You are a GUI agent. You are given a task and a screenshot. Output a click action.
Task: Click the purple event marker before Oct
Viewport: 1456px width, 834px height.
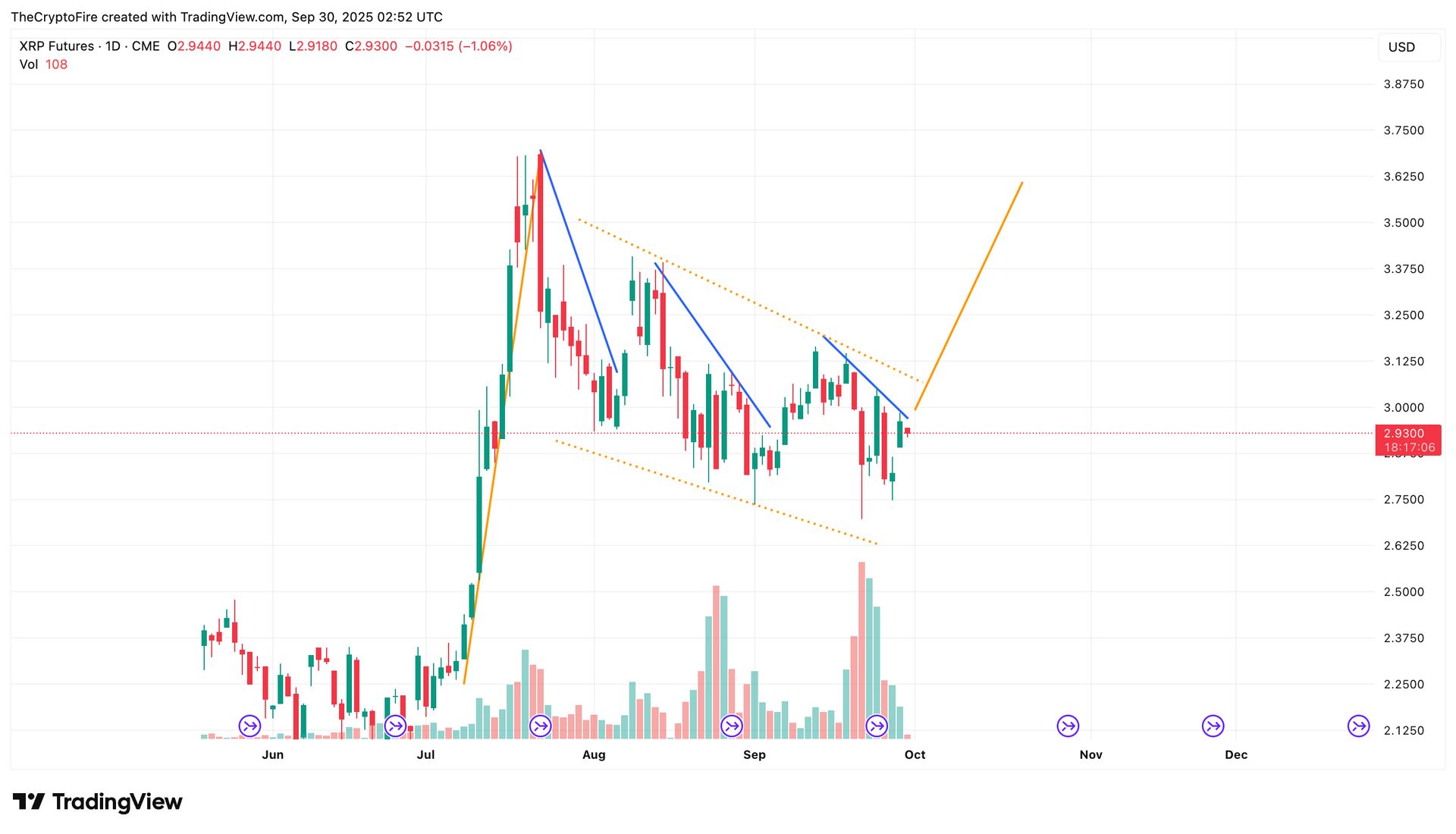coord(877,726)
